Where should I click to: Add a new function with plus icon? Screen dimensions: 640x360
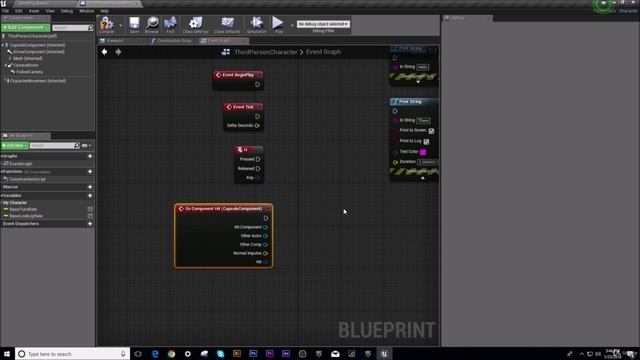pyautogui.click(x=90, y=171)
